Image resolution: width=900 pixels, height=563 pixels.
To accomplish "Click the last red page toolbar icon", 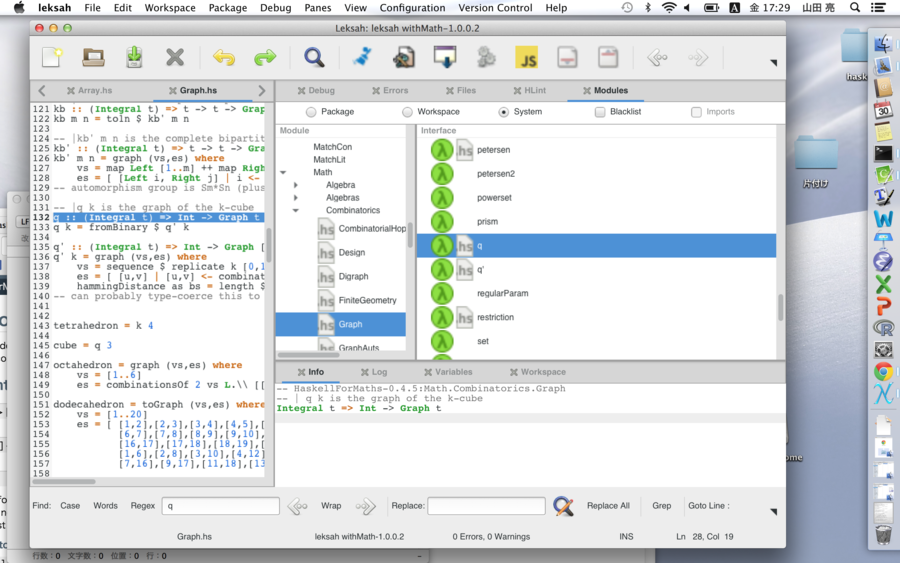I will [608, 57].
